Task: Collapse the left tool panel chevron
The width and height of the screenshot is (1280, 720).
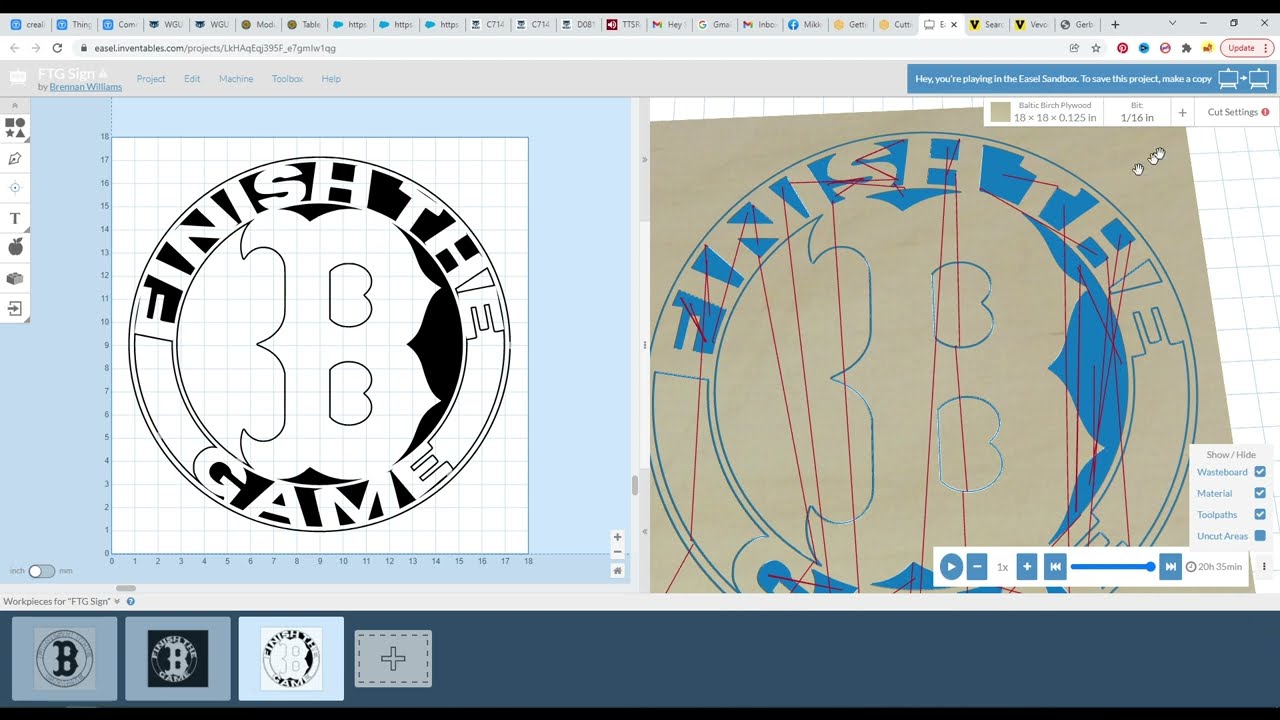Action: (15, 105)
